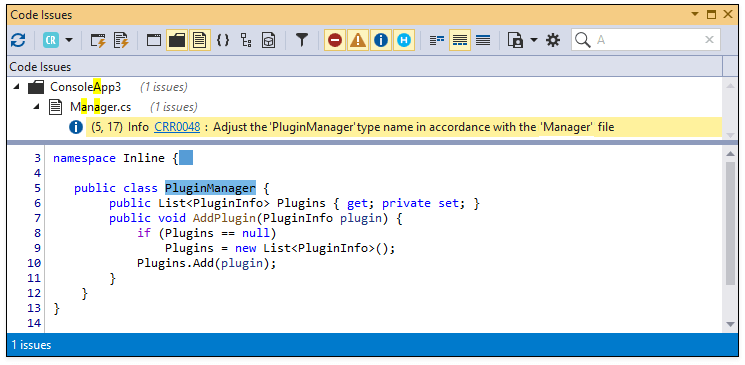Close the Code Issues tool window
This screenshot has height=365, width=745.
coord(728,15)
